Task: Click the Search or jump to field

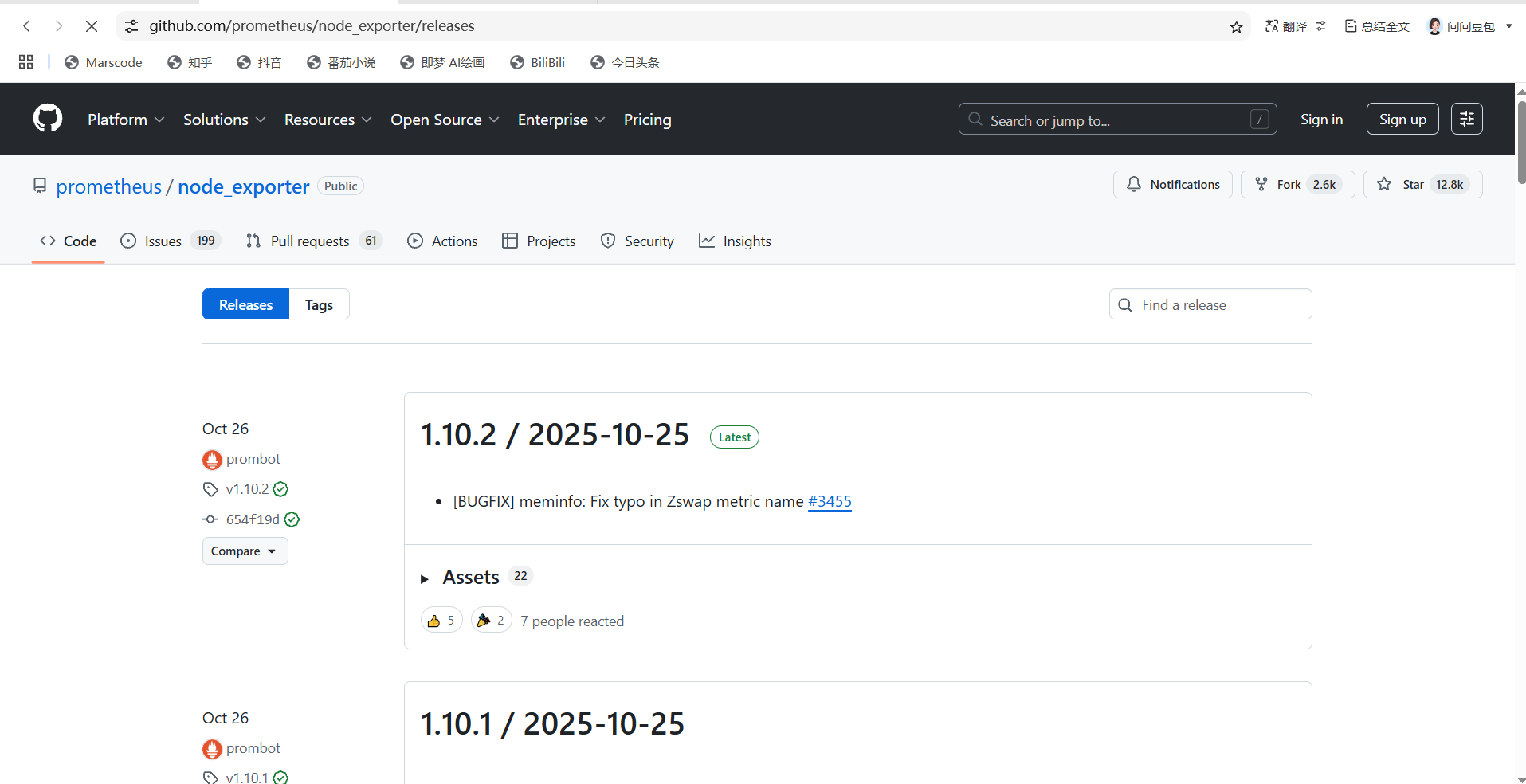Action: 1117,119
